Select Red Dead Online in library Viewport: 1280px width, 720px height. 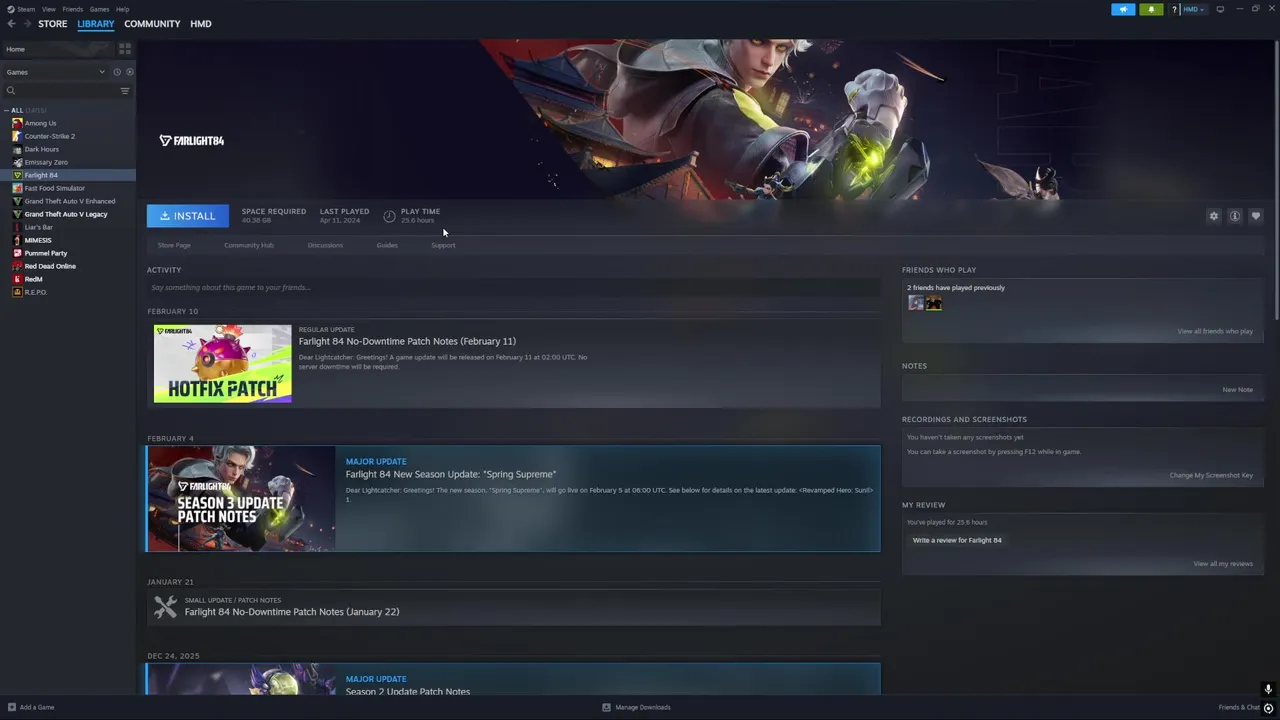click(x=68, y=266)
